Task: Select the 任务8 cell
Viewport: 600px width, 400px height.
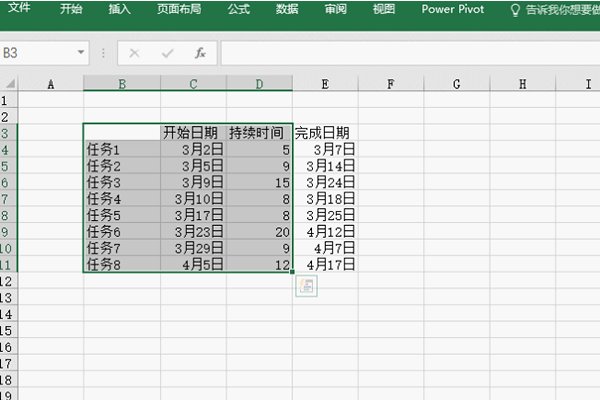Action: (122, 264)
